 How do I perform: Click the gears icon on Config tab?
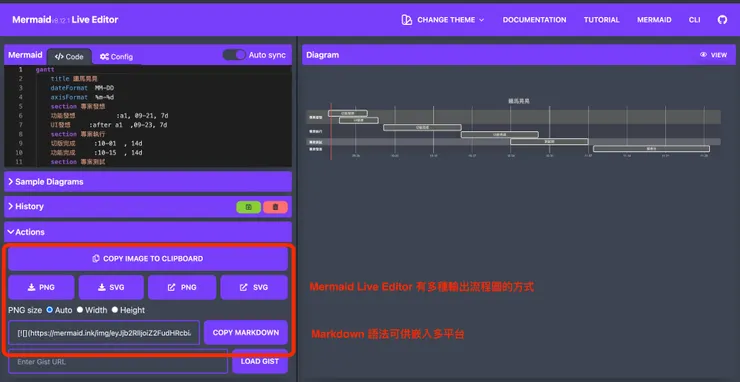104,57
